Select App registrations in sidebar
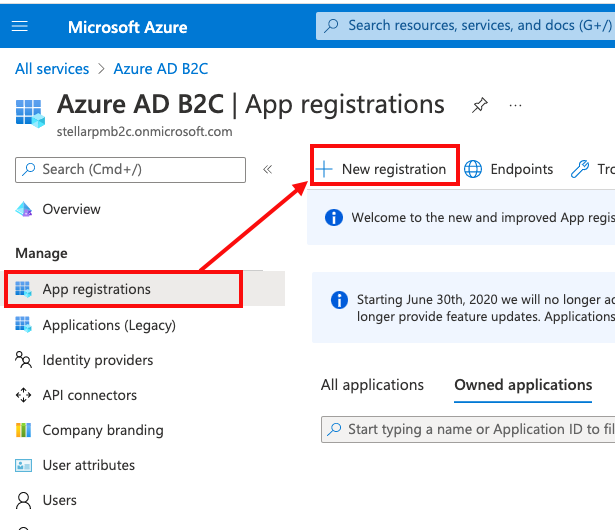The width and height of the screenshot is (615, 530). [x=96, y=289]
